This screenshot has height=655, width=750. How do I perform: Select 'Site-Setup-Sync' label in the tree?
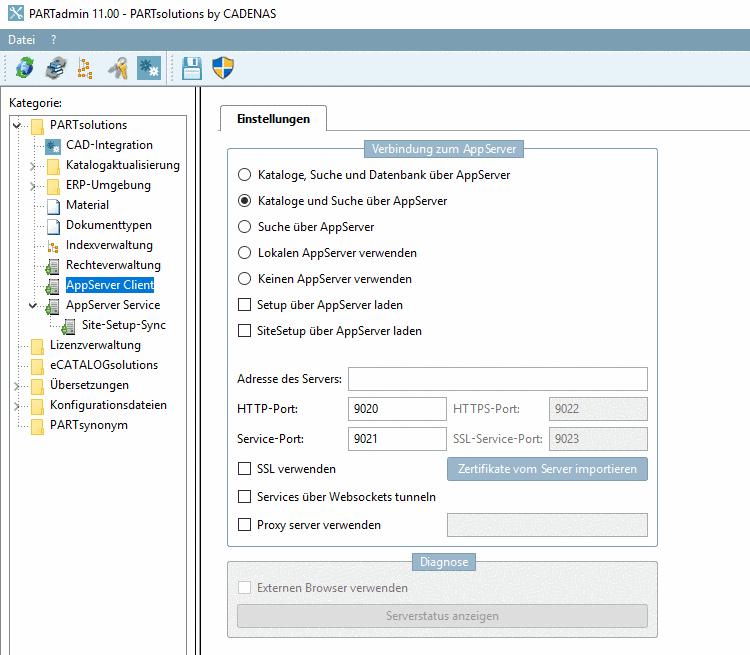pos(124,325)
